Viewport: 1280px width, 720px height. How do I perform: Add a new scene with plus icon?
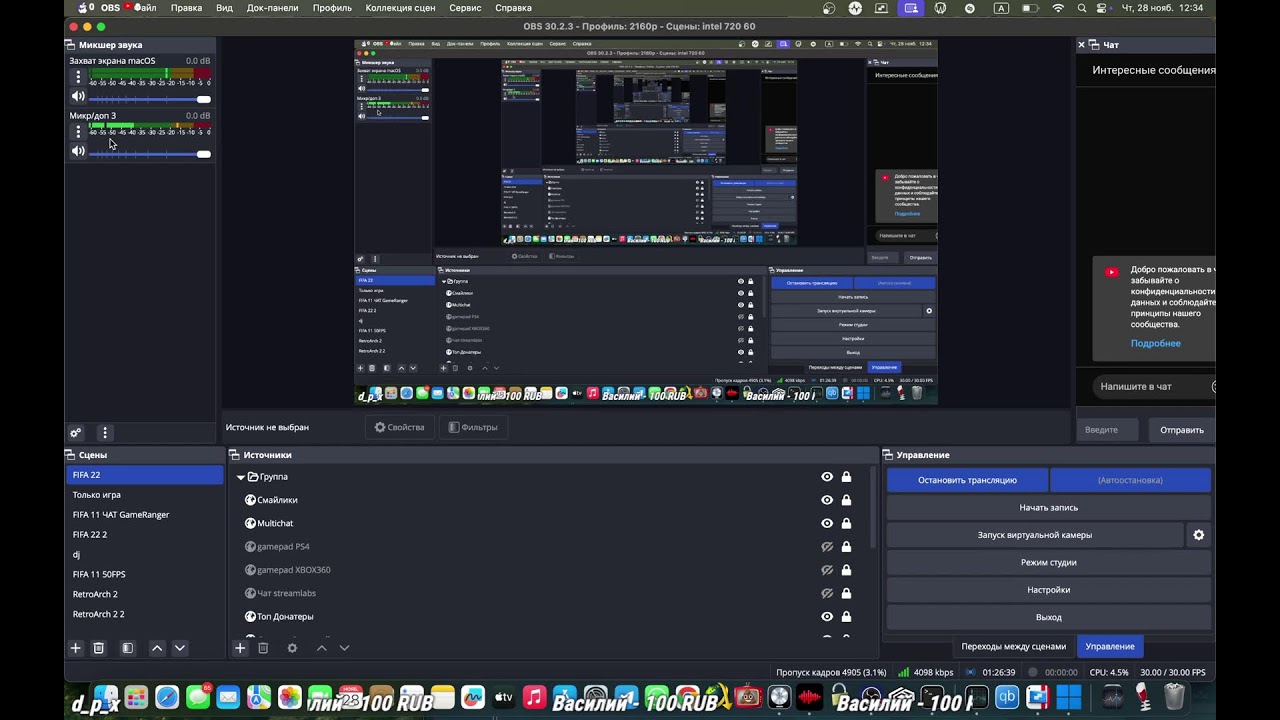[x=75, y=648]
